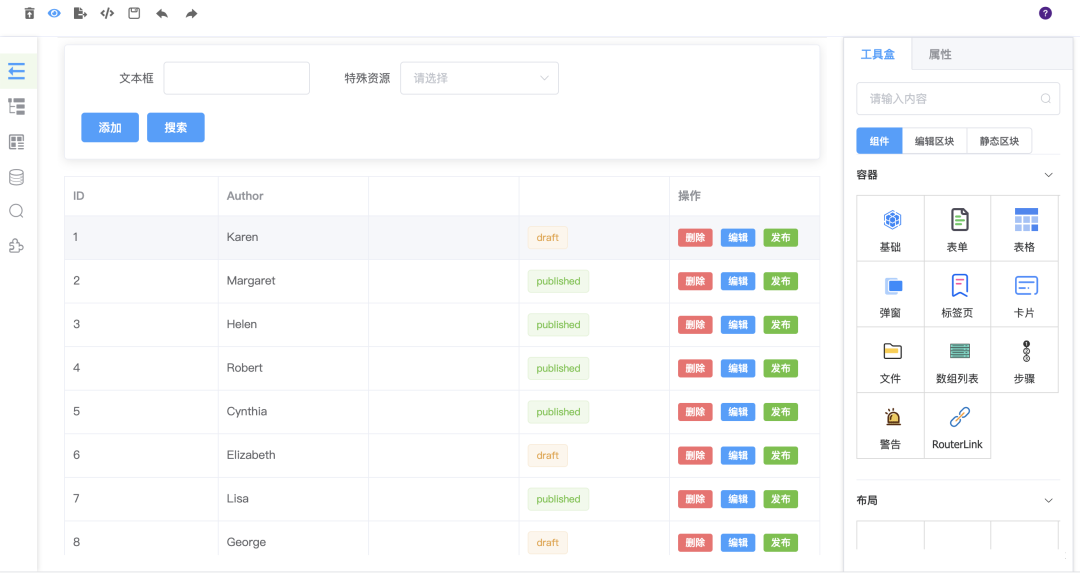Select the 步骤 steps component
The image size is (1080, 574).
[1025, 360]
